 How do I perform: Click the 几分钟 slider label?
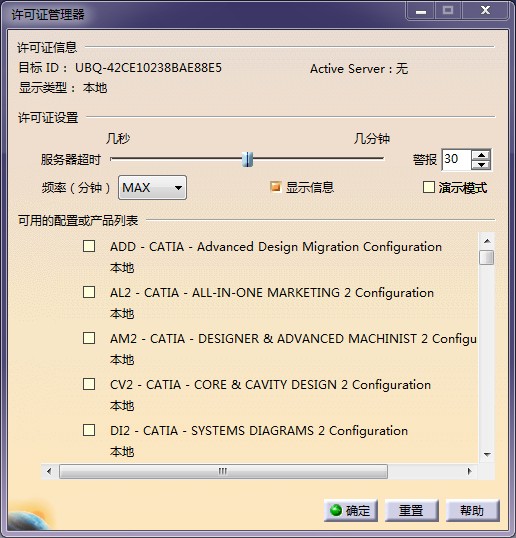372,139
